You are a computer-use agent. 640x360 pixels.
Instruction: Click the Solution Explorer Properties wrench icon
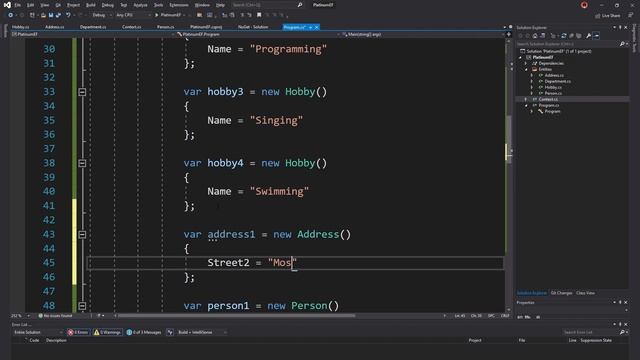pyautogui.click(x=589, y=36)
